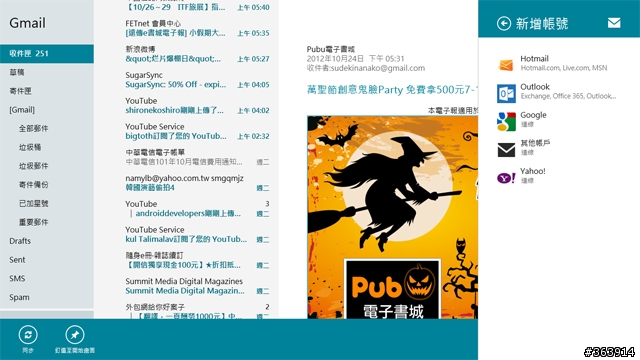Click the sync icon in bottom bar
The image size is (640, 360).
tap(28, 335)
